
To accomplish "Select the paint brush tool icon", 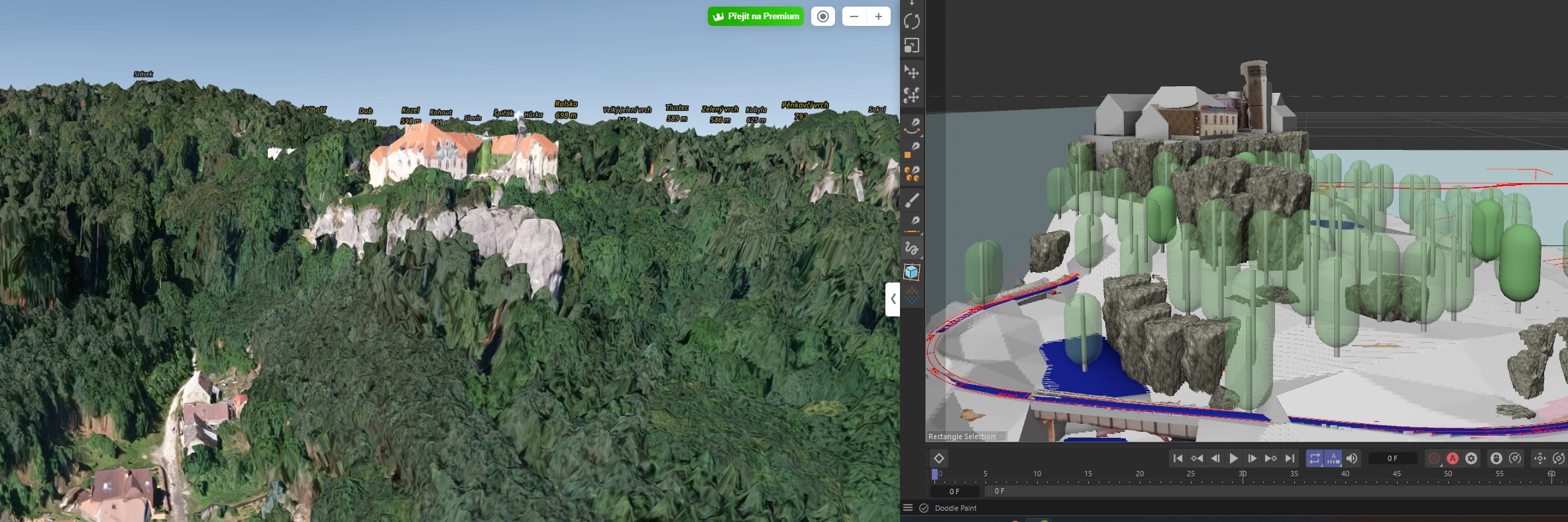I will click(x=912, y=200).
